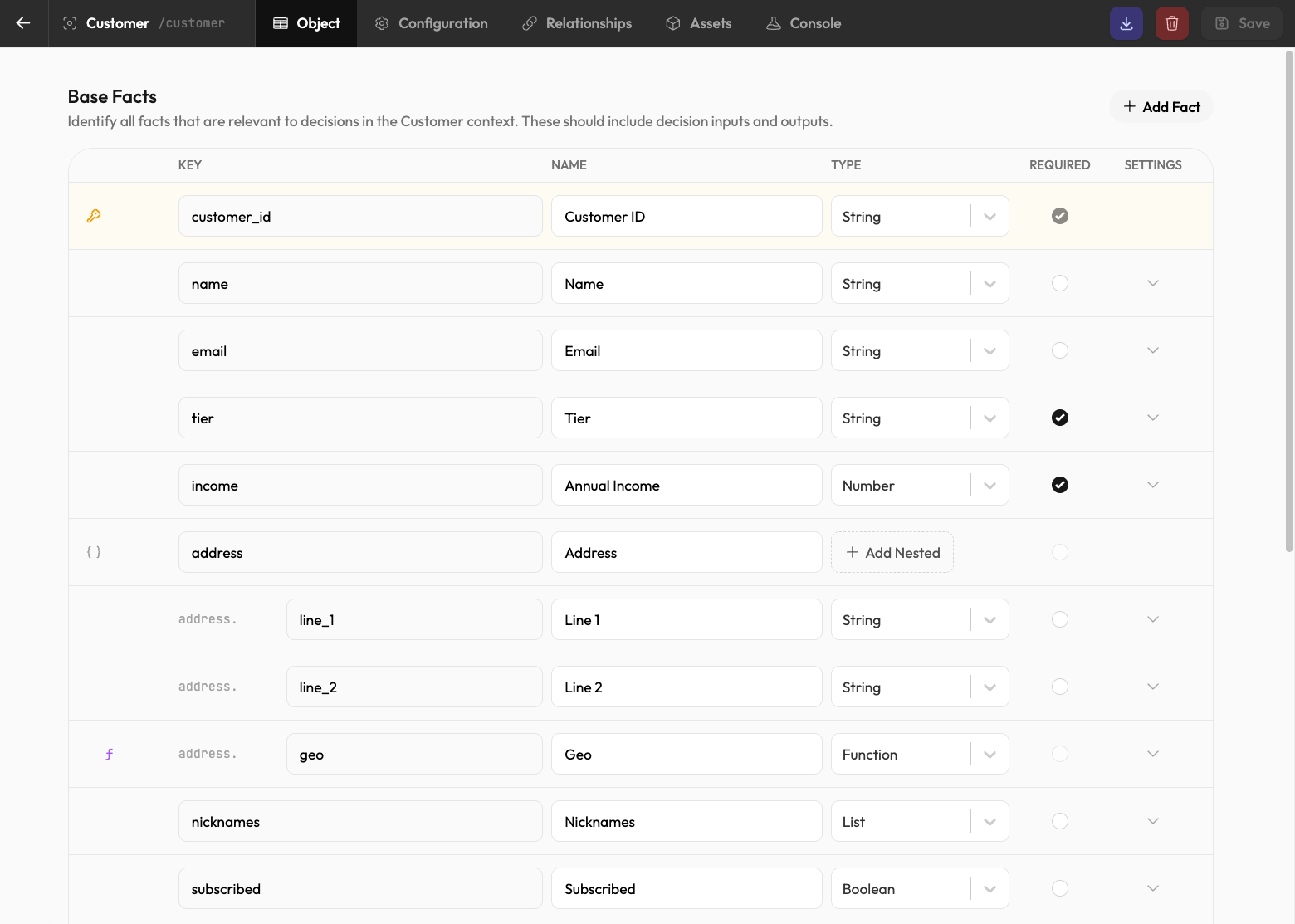The width and height of the screenshot is (1295, 924).
Task: Switch to the Relationships tab
Action: tap(577, 23)
